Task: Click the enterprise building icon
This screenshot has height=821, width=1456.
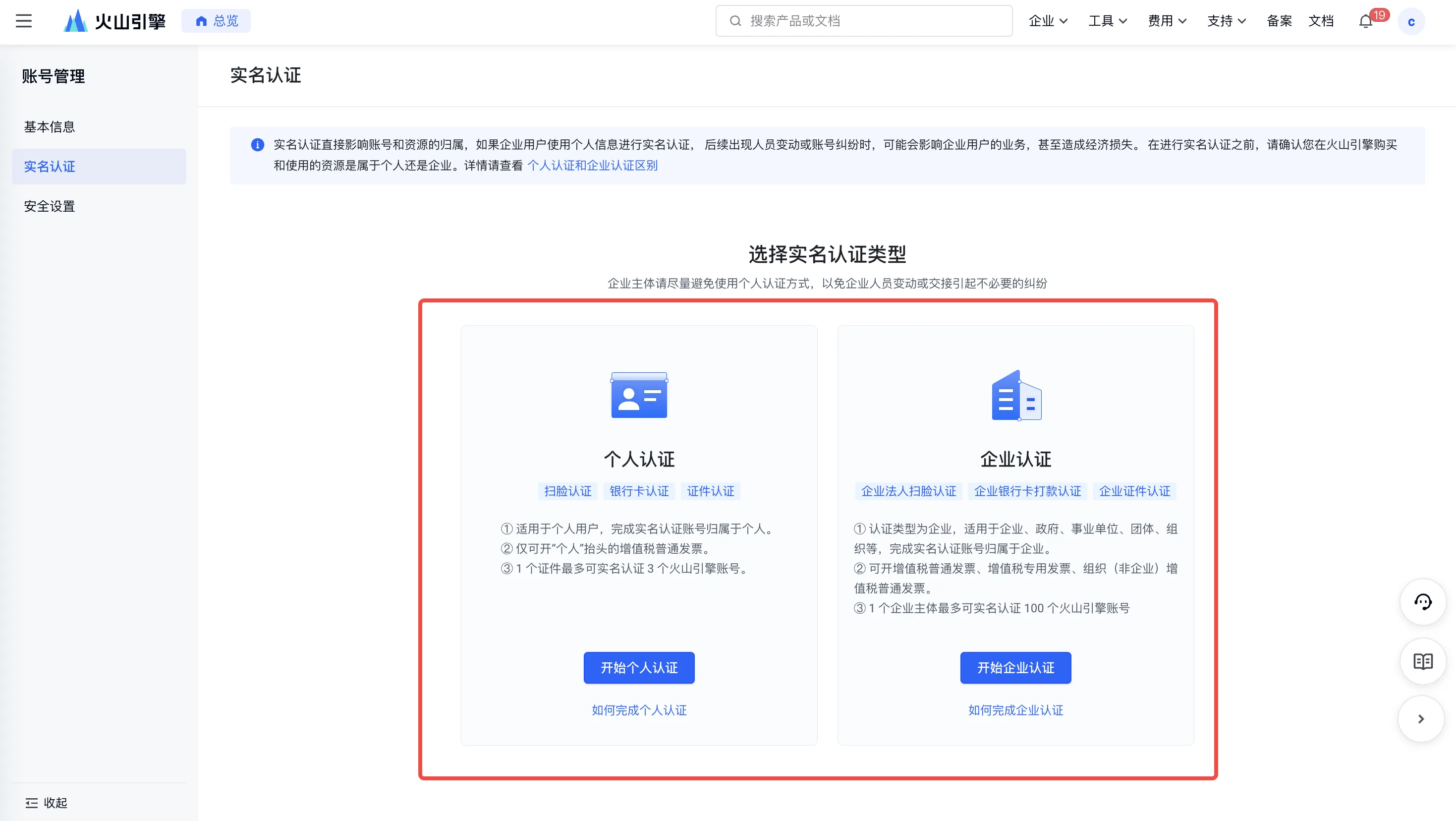Action: pos(1016,395)
